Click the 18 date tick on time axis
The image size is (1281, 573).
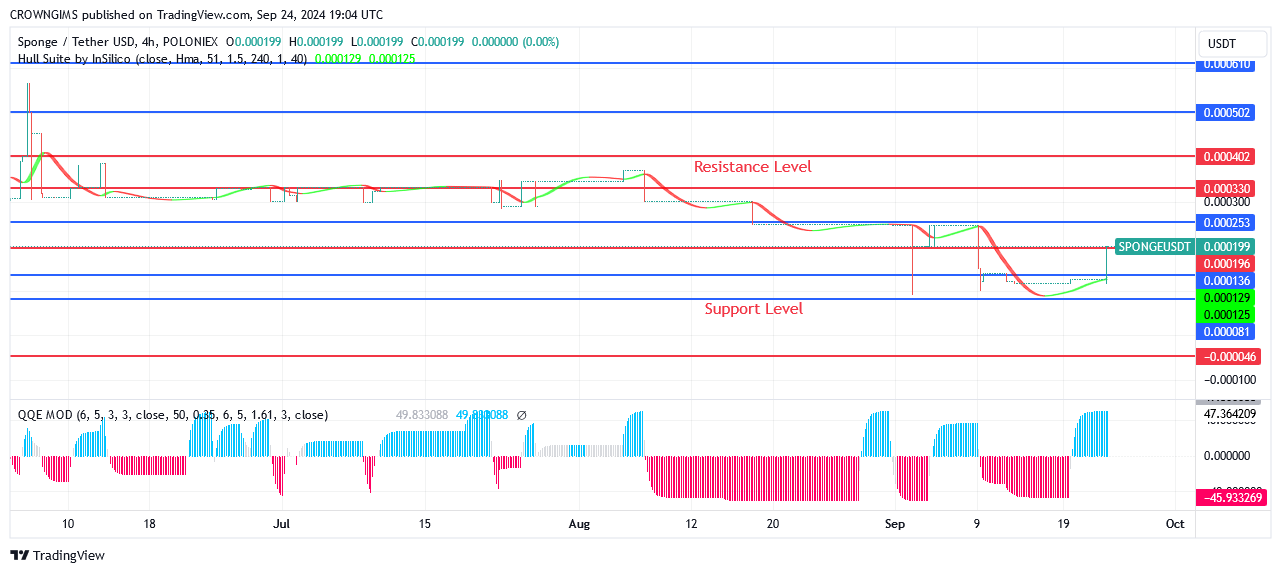pos(149,523)
